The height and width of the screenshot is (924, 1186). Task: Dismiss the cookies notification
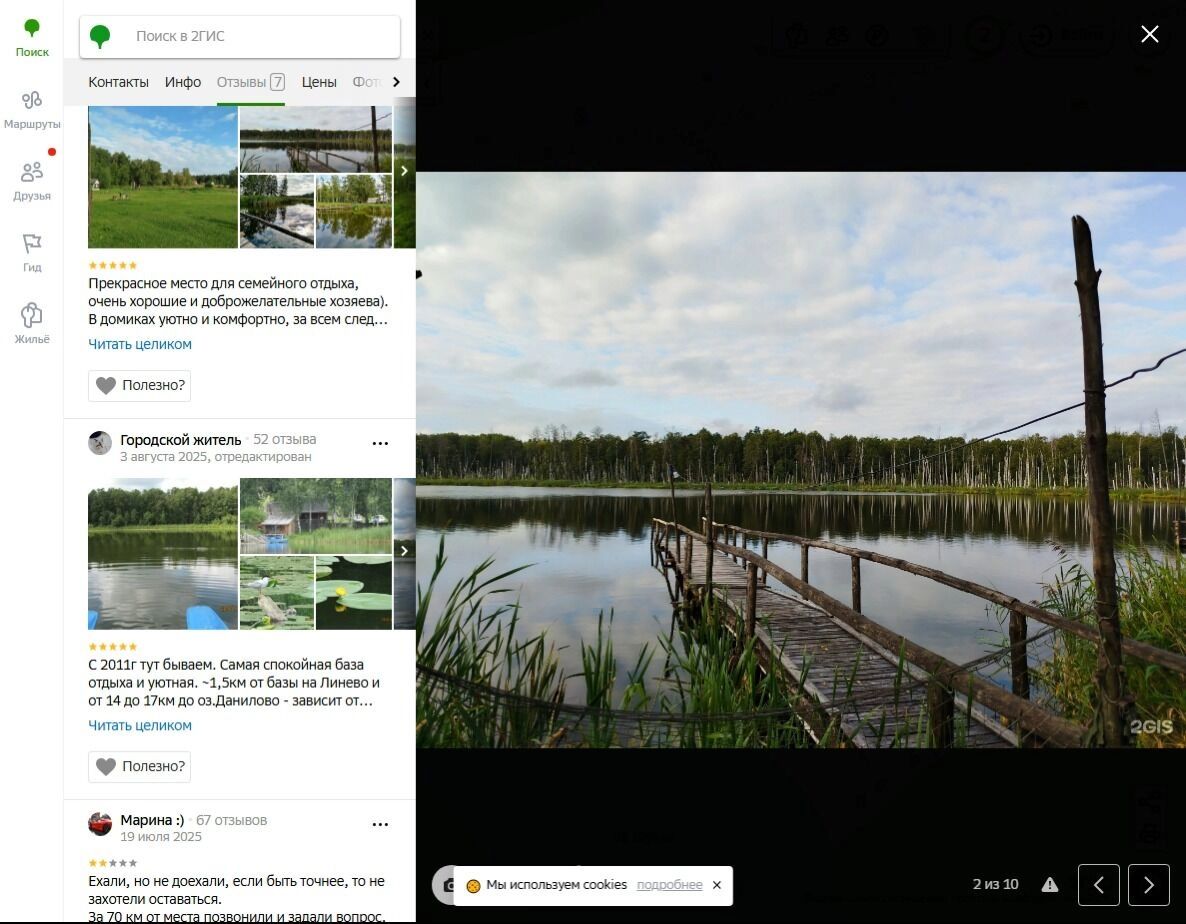[717, 885]
